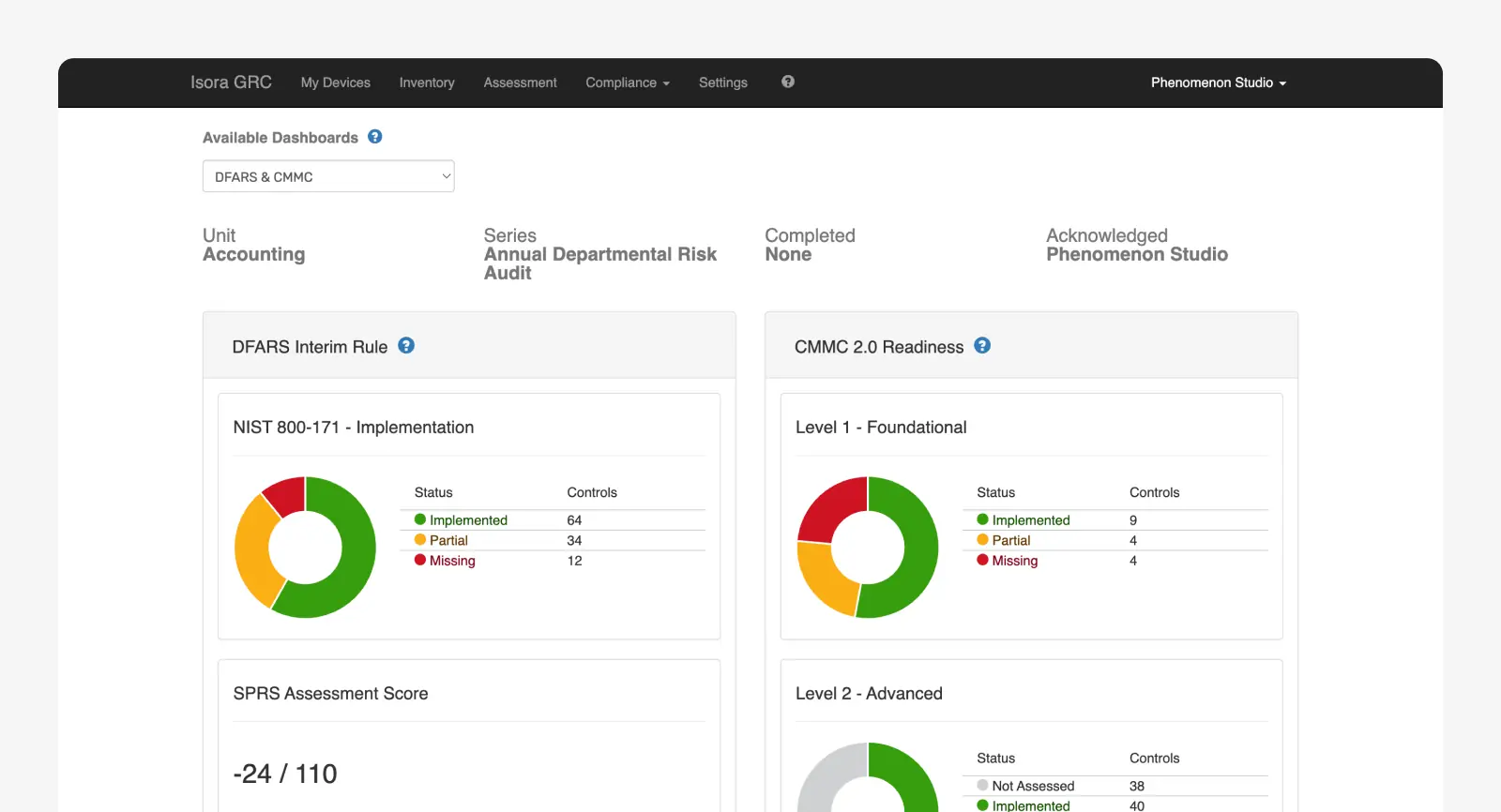
Task: Open the Phenomenon Studio account menu
Action: 1219,83
